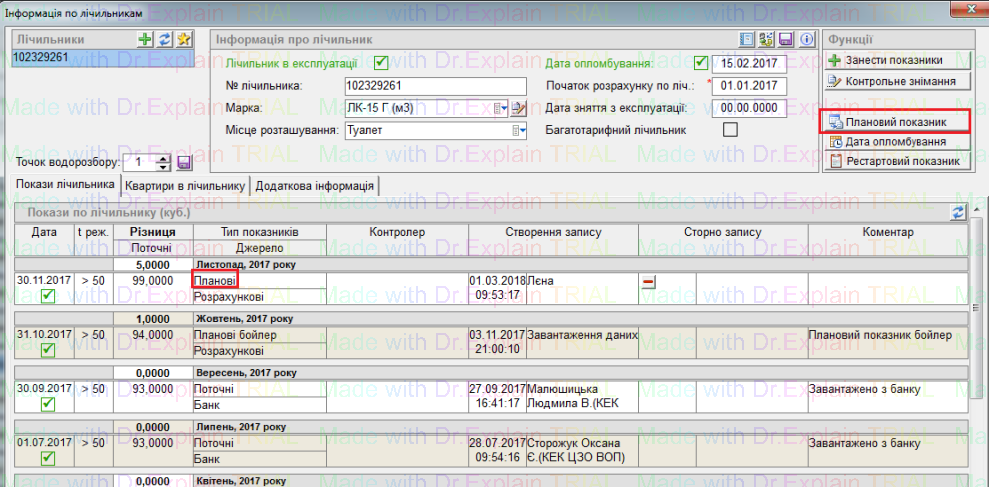Screen dimensions: 989x487
Task: Save the Точок водорозбору value with diskette icon
Action: (x=184, y=162)
